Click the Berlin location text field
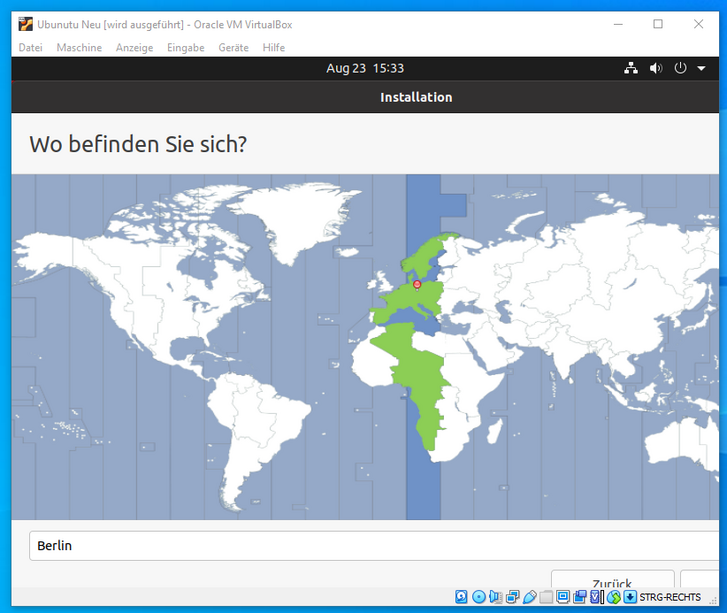Screen dimensions: 727x613 tap(370, 546)
